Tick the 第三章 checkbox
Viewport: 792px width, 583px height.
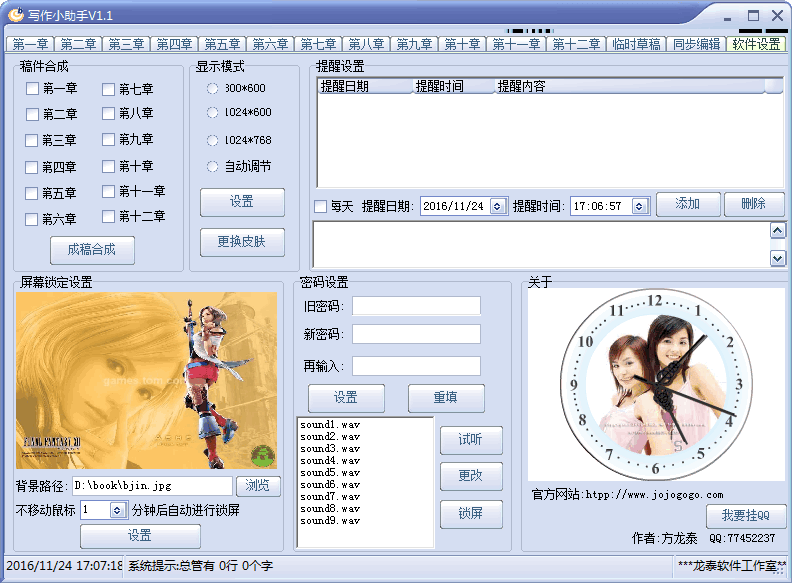click(31, 140)
